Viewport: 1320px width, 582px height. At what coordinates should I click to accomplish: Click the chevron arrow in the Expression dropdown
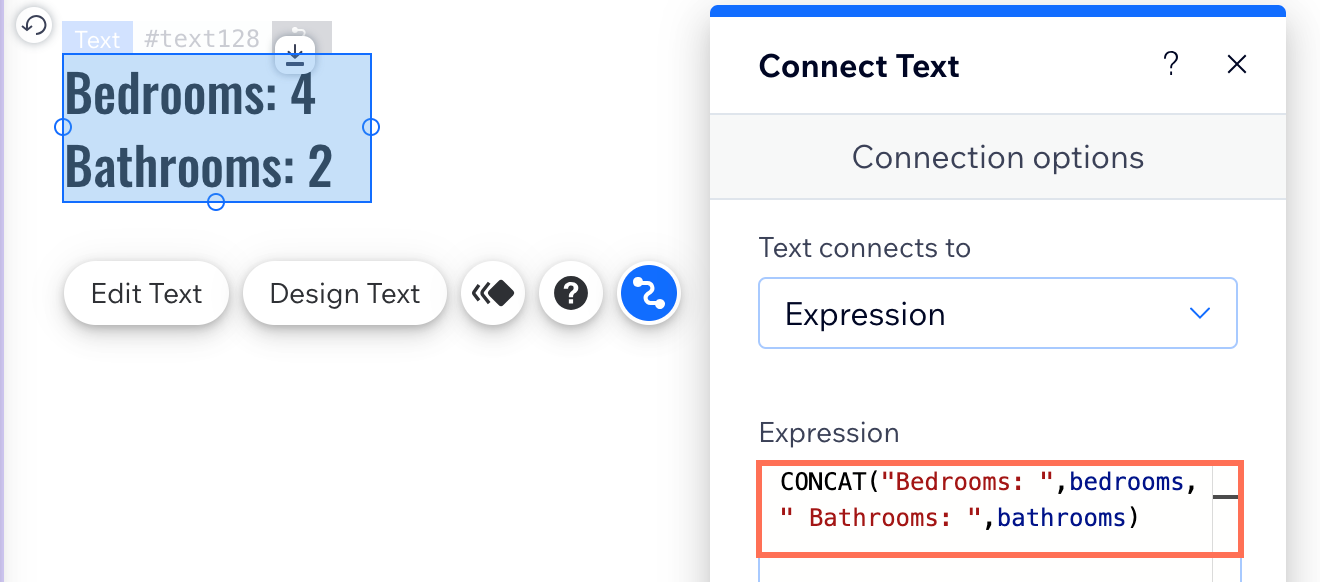click(x=1200, y=313)
